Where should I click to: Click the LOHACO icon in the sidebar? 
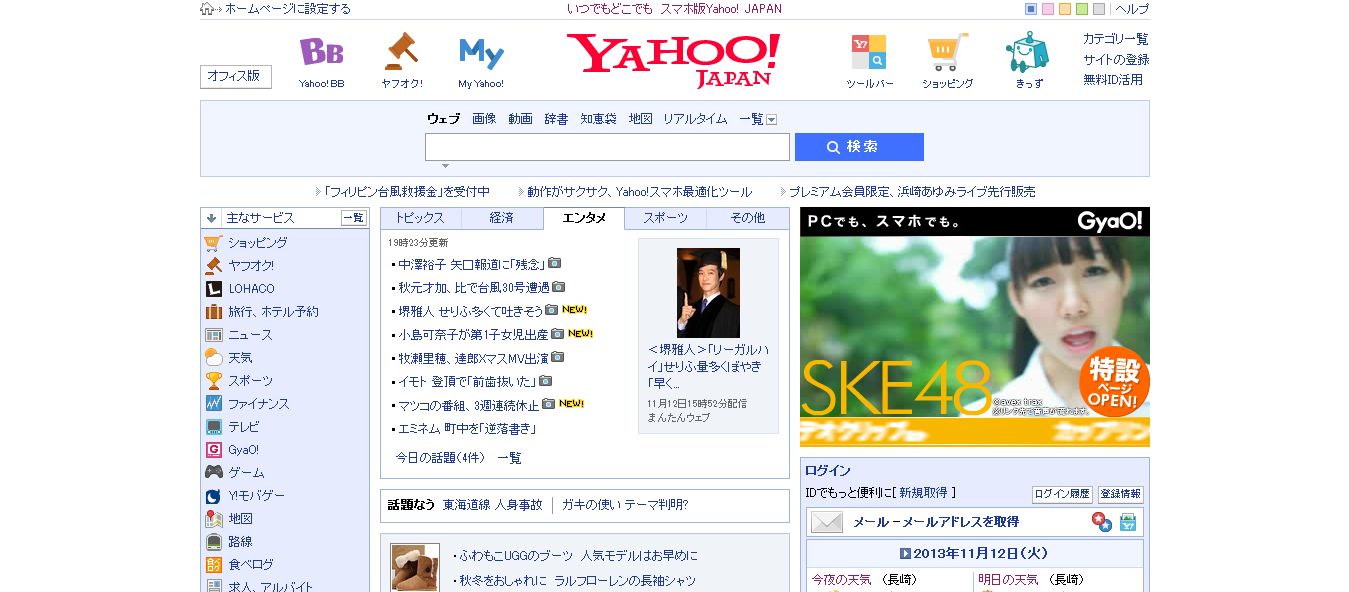click(x=213, y=289)
